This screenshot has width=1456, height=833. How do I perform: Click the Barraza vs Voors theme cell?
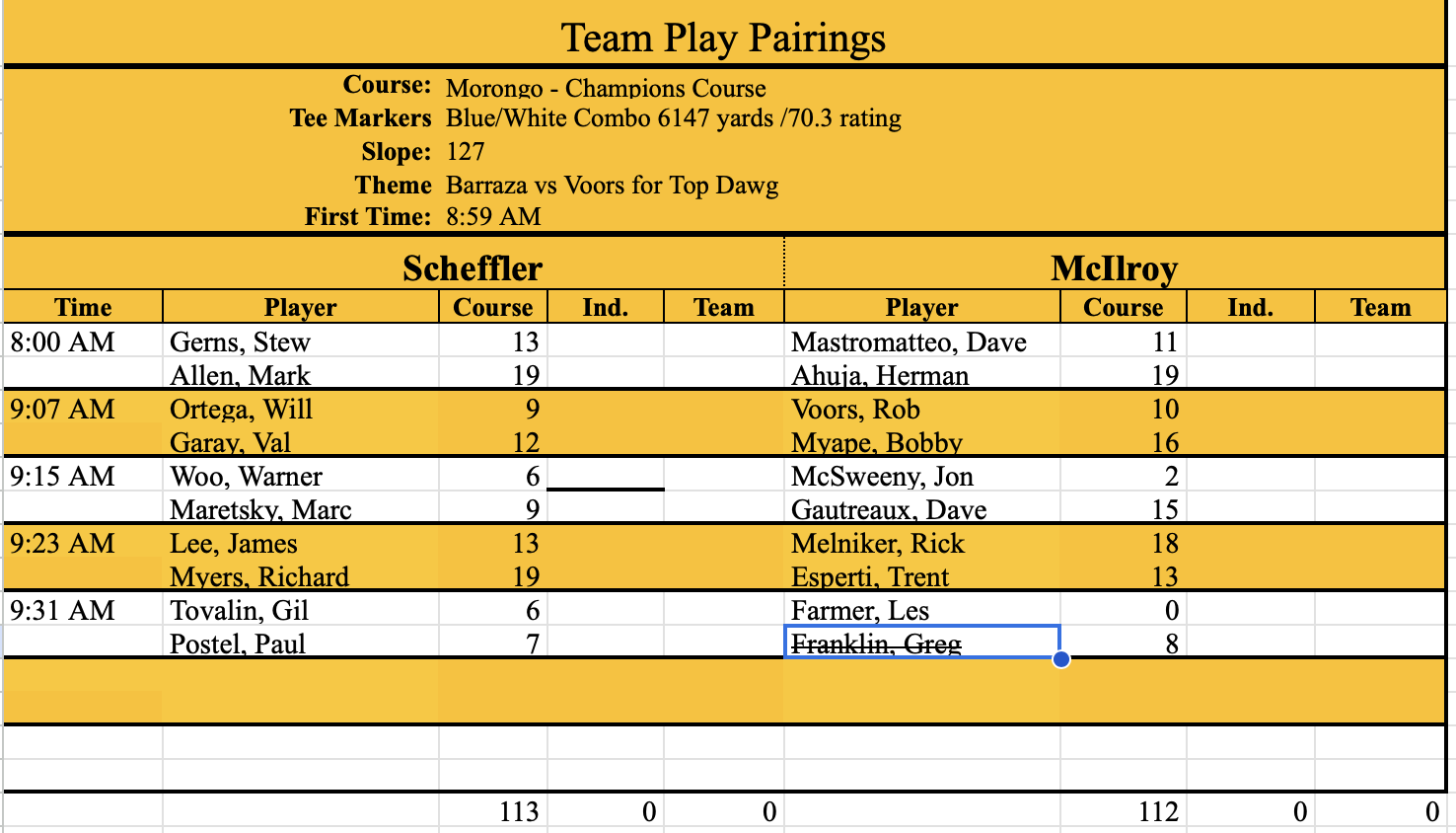(612, 186)
